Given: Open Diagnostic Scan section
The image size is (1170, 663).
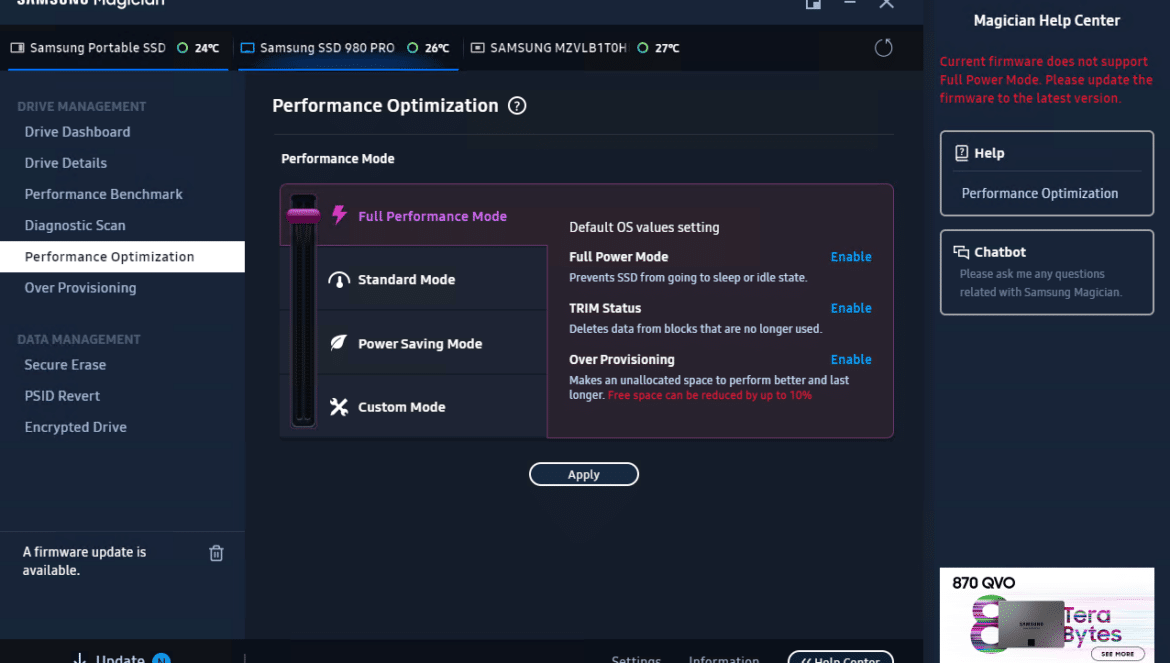Looking at the screenshot, I should click(x=75, y=225).
